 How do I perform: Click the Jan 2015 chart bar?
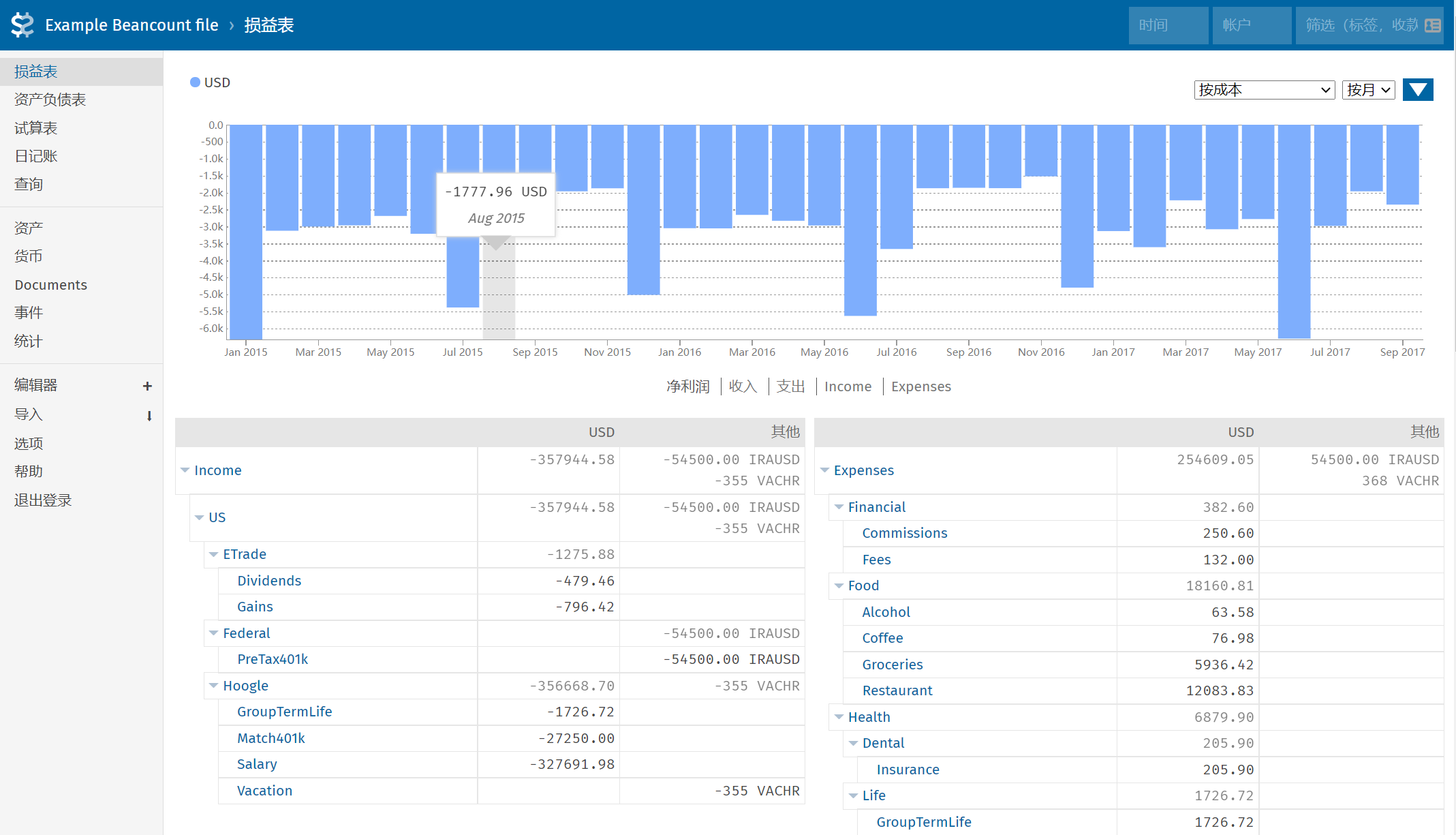(x=246, y=232)
